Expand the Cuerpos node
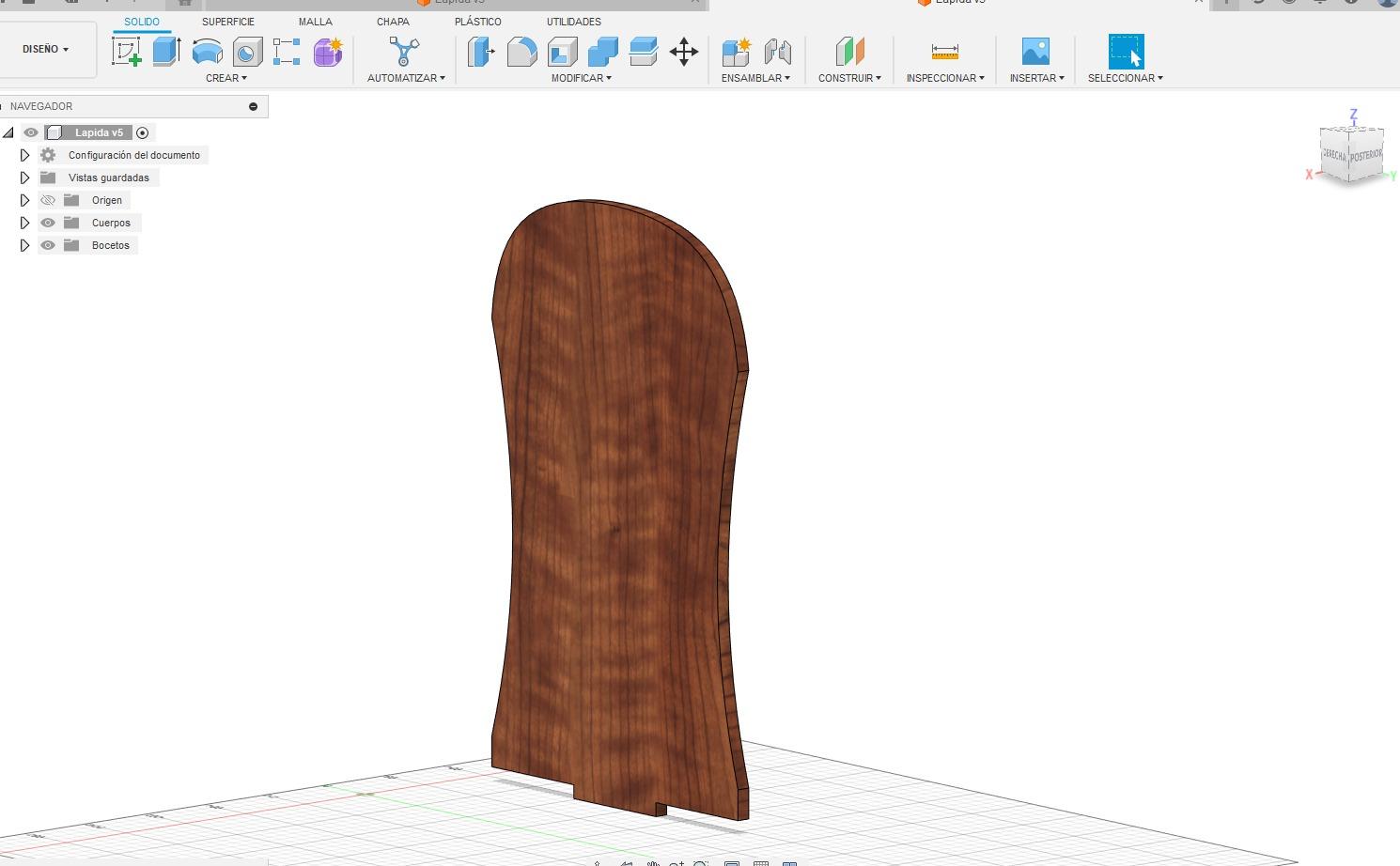1400x866 pixels. click(25, 223)
